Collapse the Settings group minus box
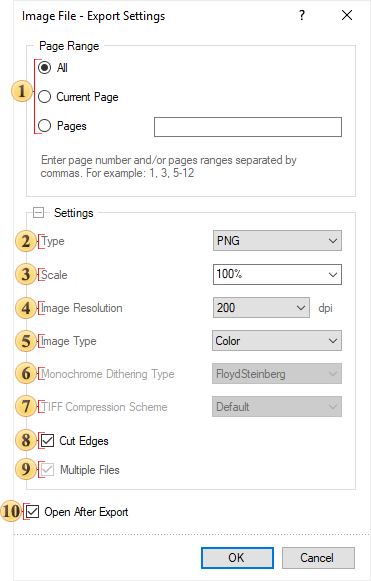Viewport: 371px width, 581px height. (x=39, y=213)
